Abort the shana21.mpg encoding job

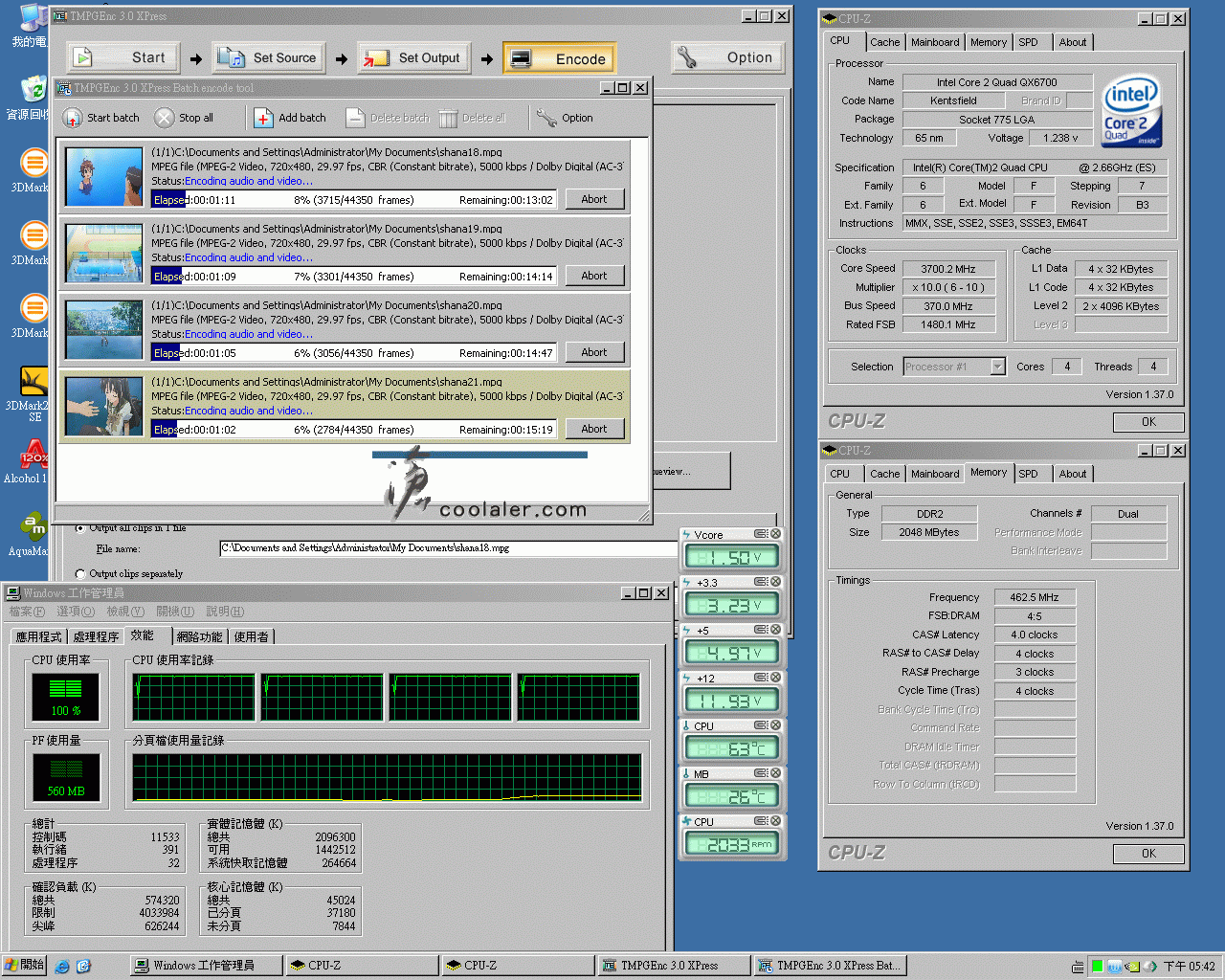594,429
